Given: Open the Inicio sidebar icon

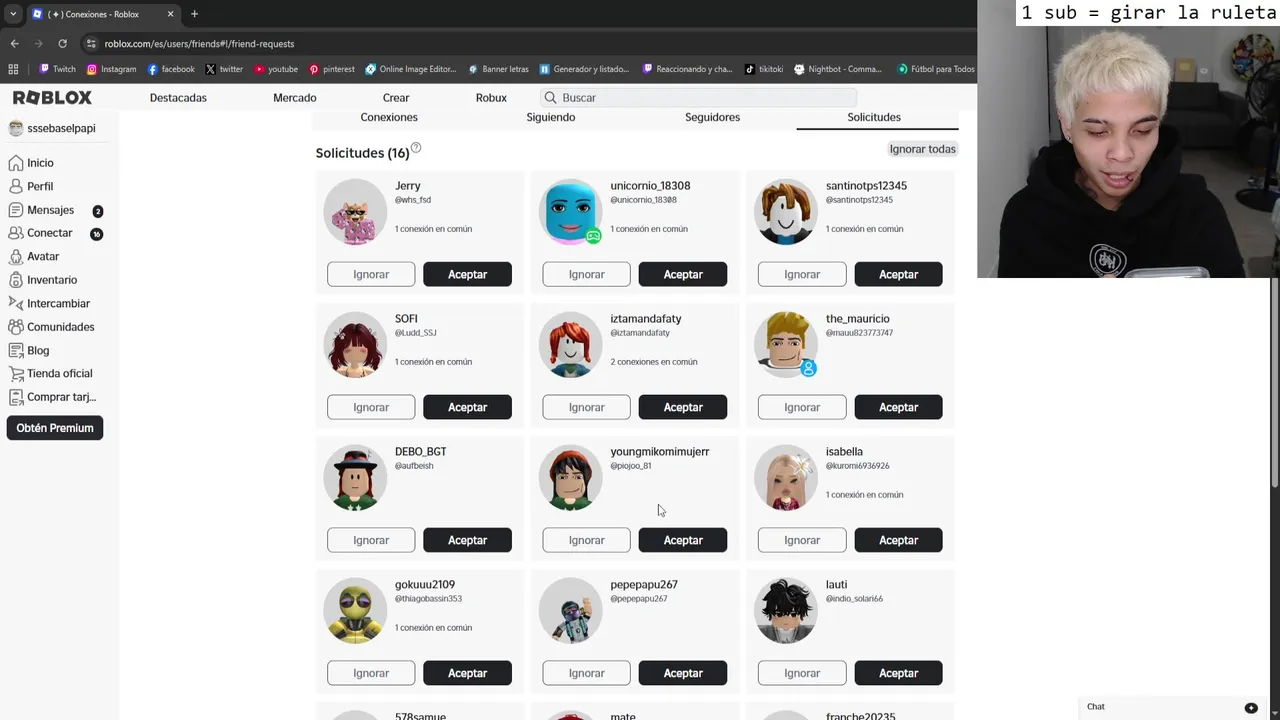Looking at the screenshot, I should click(15, 163).
